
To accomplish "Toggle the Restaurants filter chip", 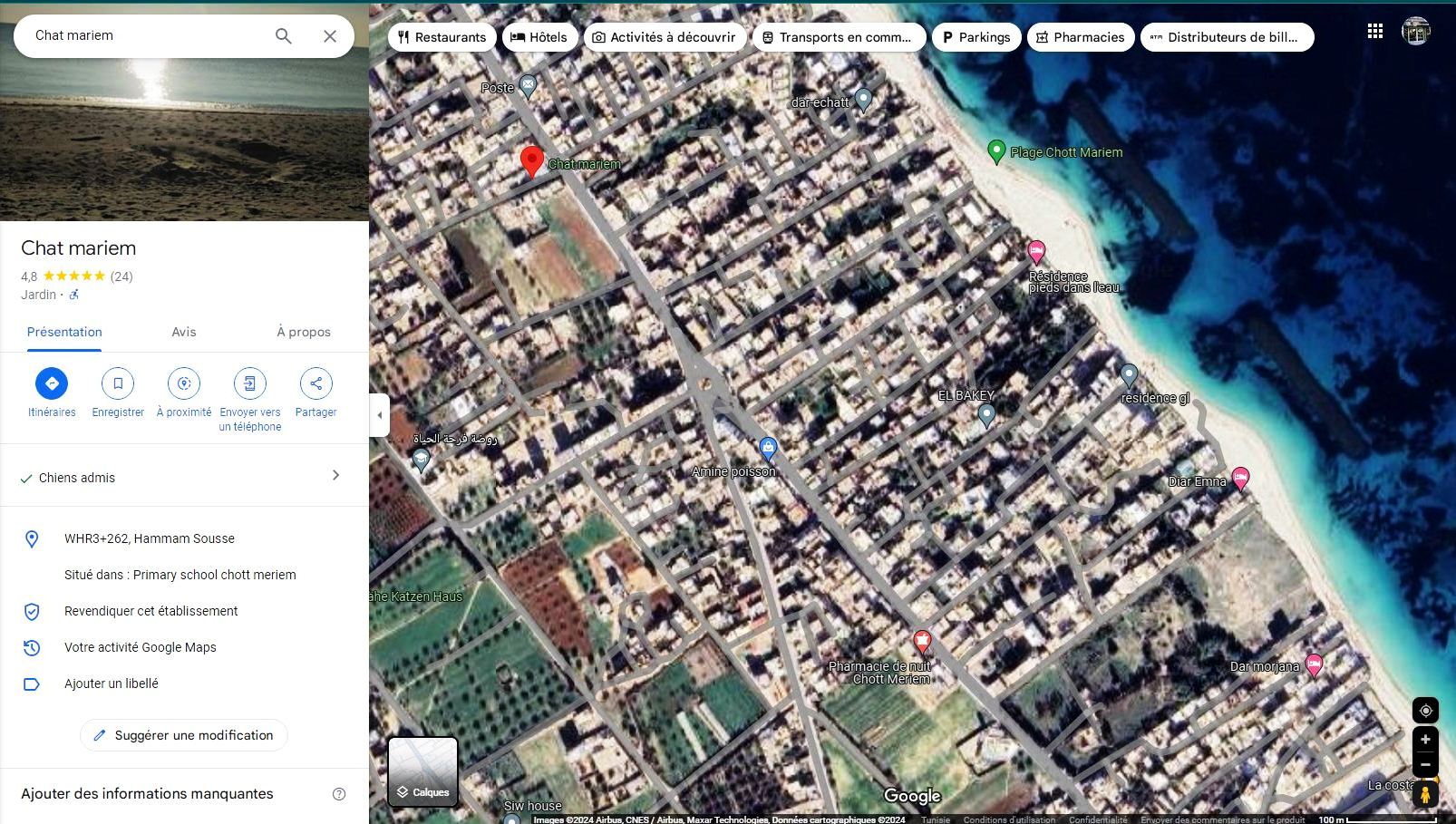I will 442,37.
